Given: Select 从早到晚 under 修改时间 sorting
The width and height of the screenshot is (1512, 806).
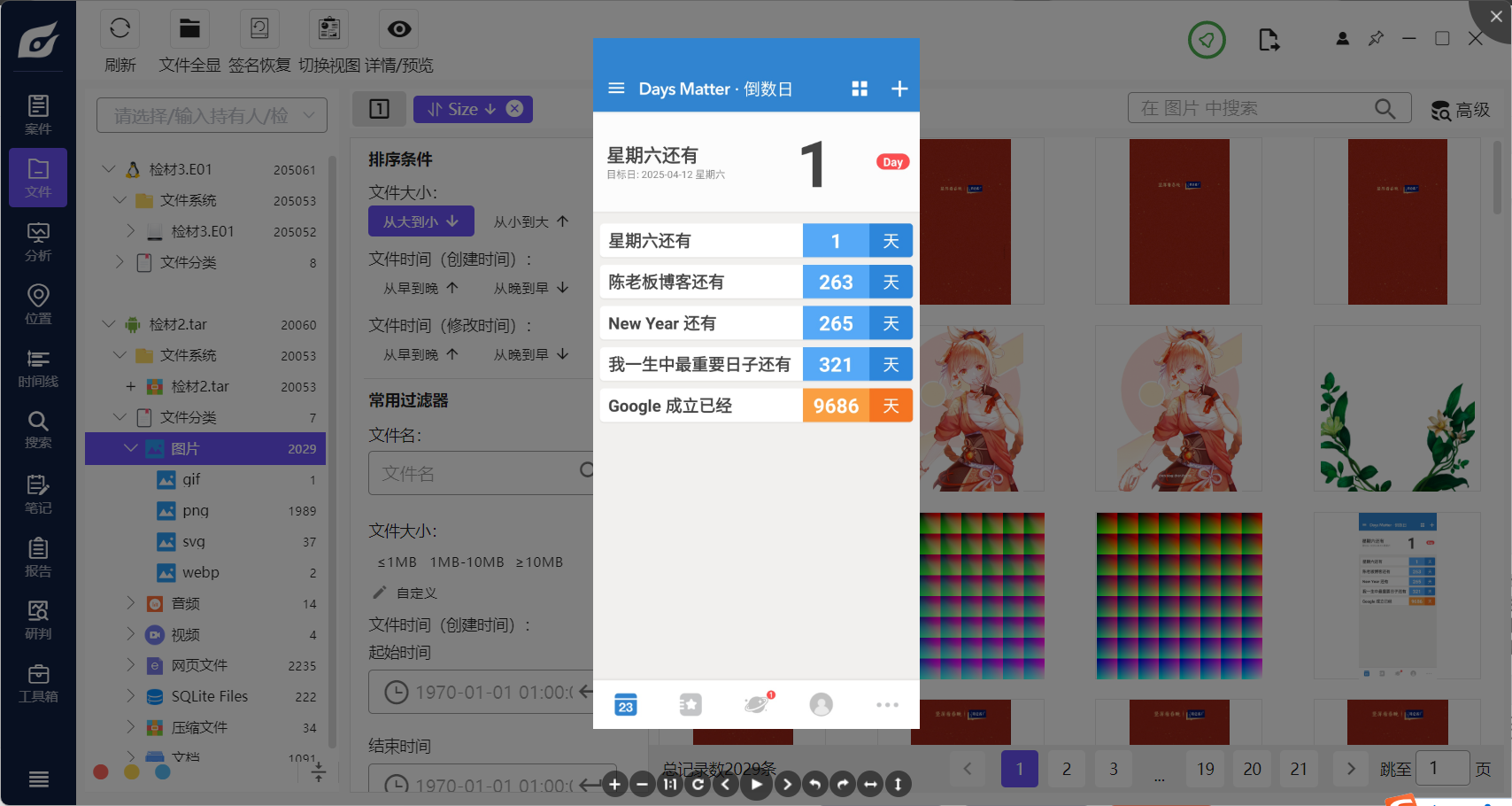Looking at the screenshot, I should 420,354.
